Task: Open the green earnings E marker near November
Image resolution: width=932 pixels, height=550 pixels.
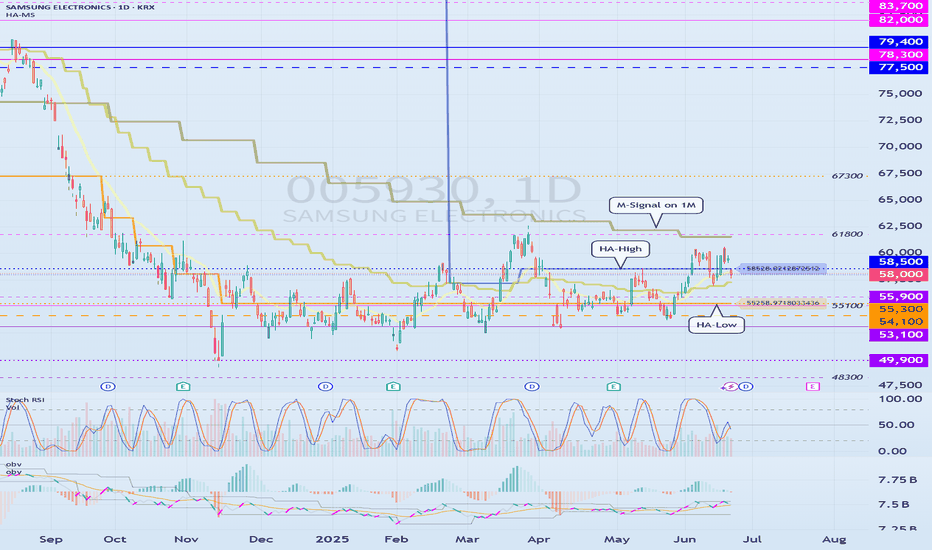Action: click(x=183, y=386)
